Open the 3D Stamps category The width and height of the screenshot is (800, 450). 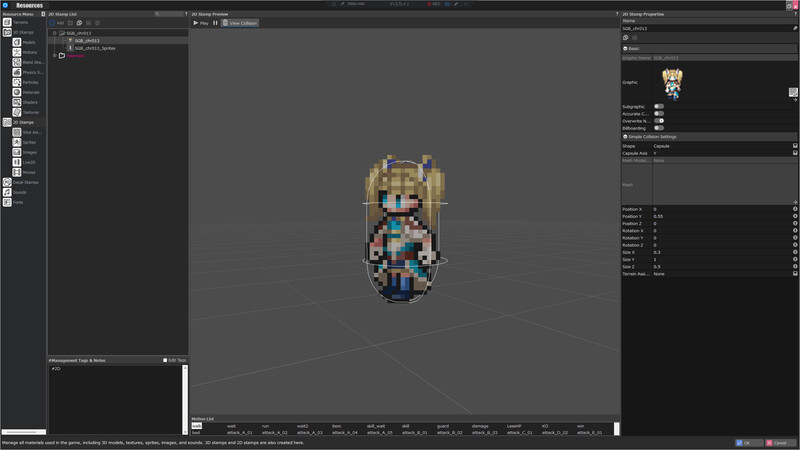tap(18, 32)
